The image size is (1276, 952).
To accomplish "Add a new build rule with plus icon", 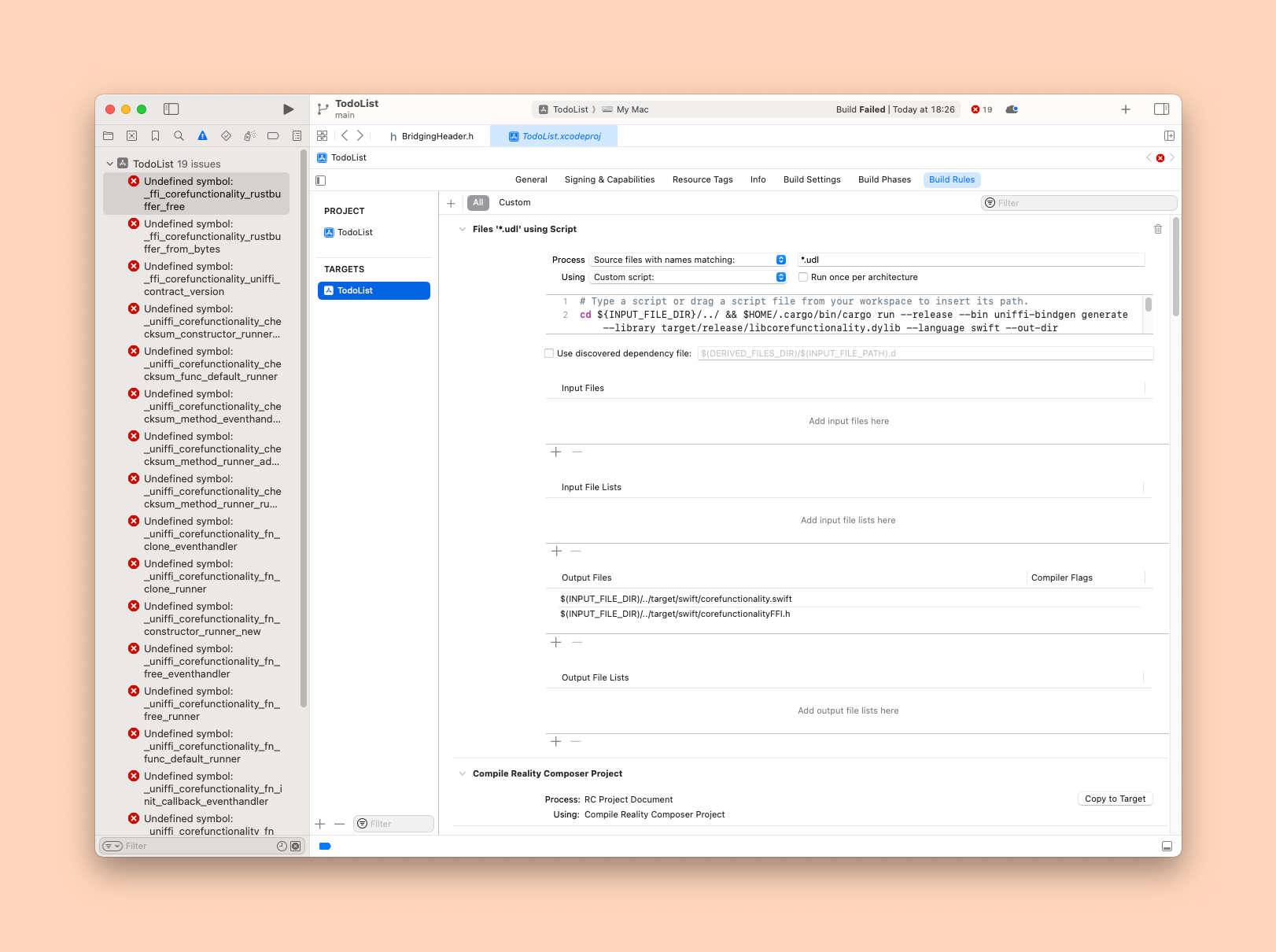I will 451,203.
